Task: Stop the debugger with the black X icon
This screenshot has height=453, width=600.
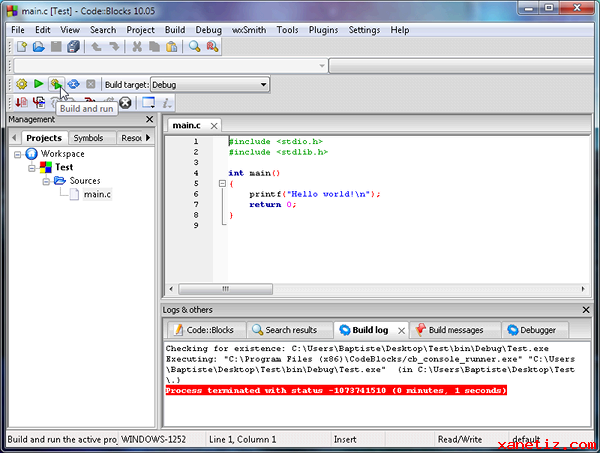Action: pos(125,103)
